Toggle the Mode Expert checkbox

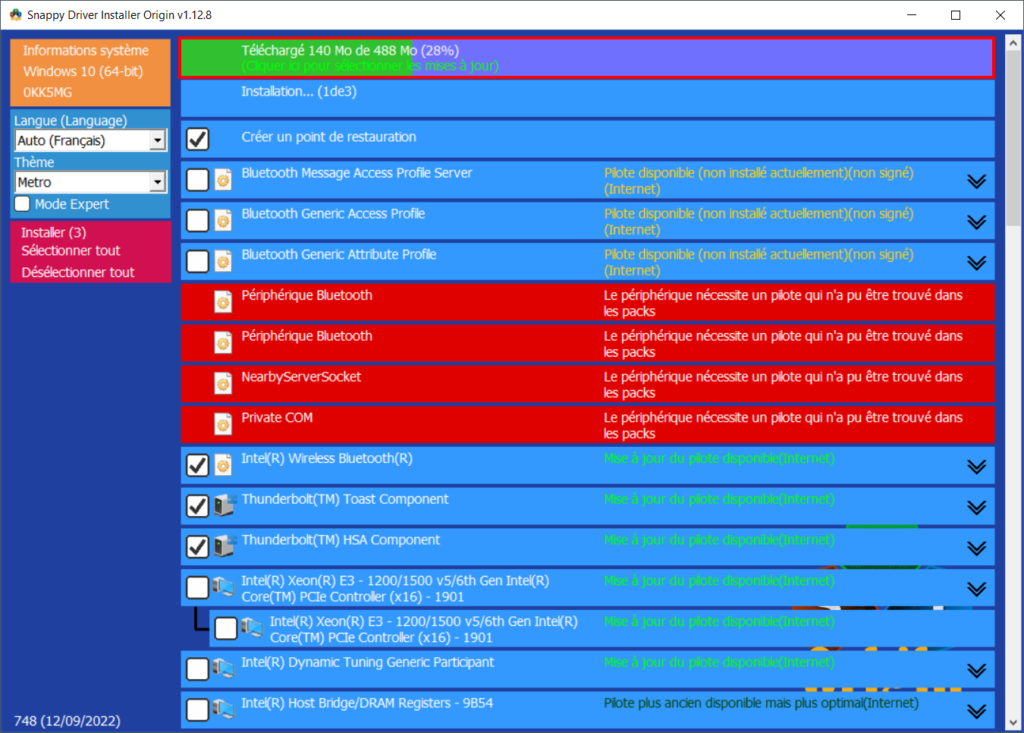point(22,204)
